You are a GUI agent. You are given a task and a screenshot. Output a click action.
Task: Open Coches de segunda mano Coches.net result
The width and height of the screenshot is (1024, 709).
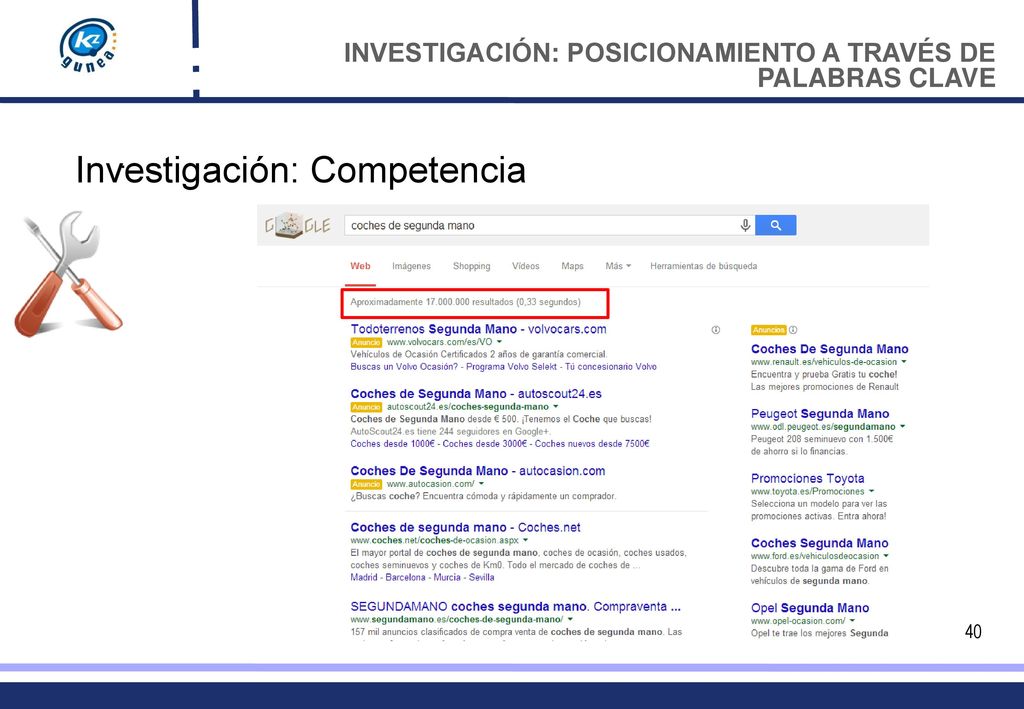465,528
